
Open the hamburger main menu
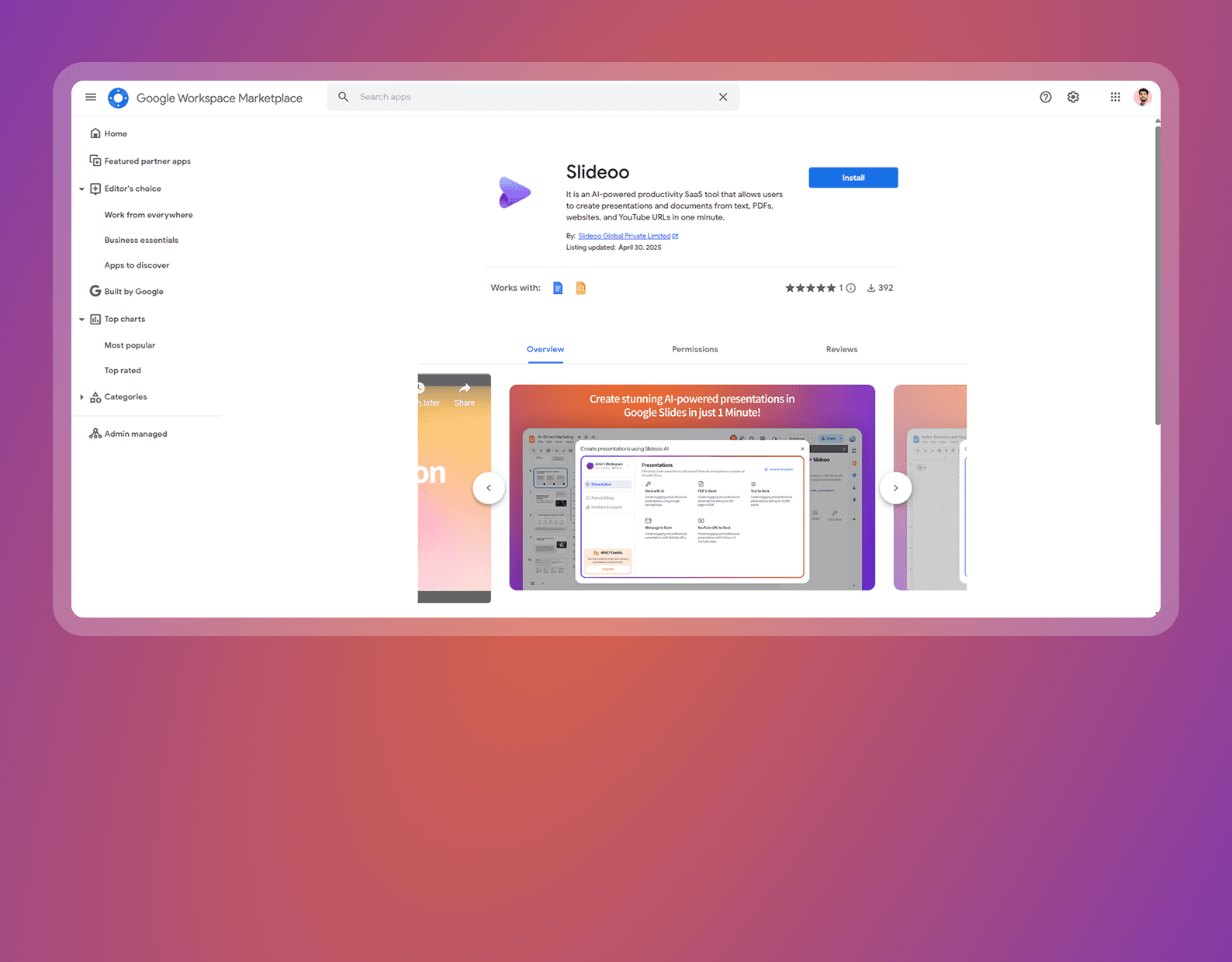point(91,97)
